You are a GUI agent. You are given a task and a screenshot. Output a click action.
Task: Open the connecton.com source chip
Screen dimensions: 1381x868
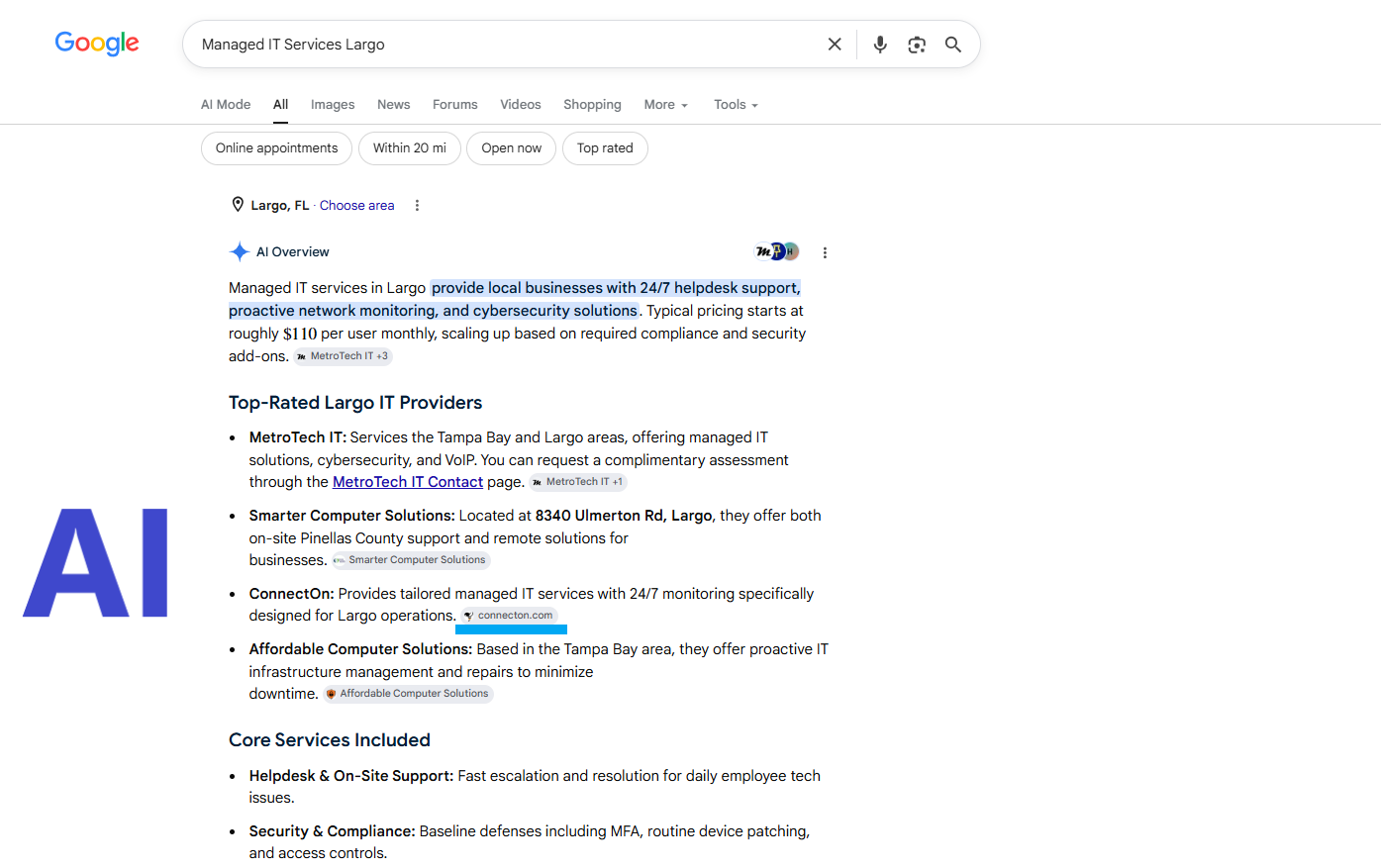(509, 616)
